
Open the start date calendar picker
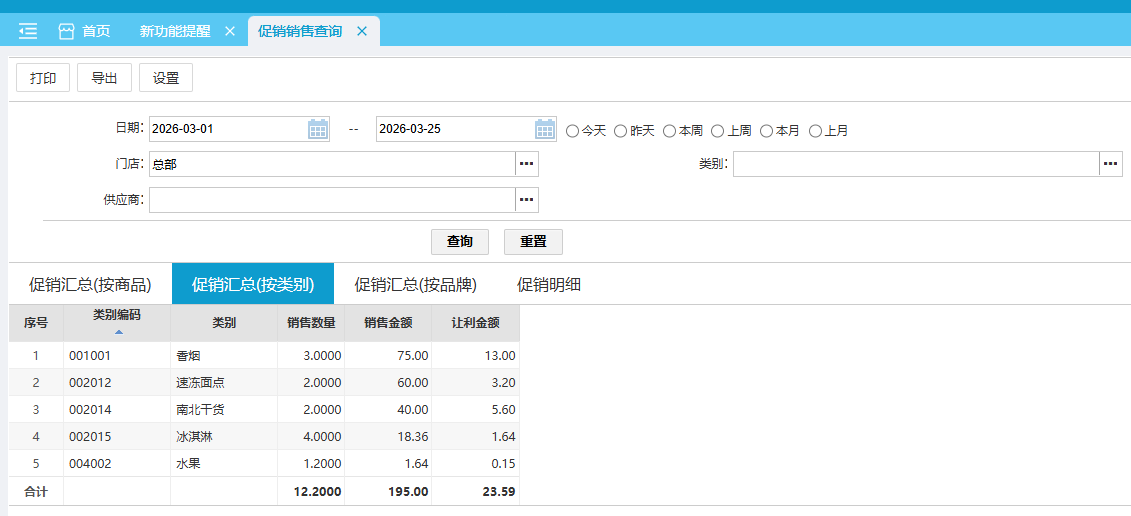pos(318,129)
